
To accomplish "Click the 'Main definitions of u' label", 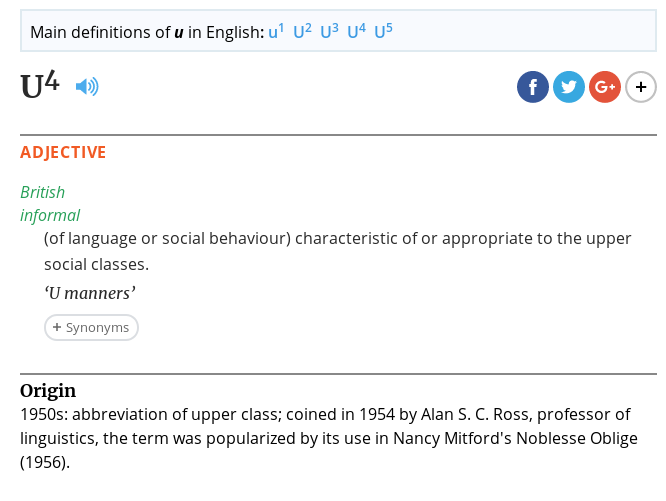I will click(x=146, y=32).
